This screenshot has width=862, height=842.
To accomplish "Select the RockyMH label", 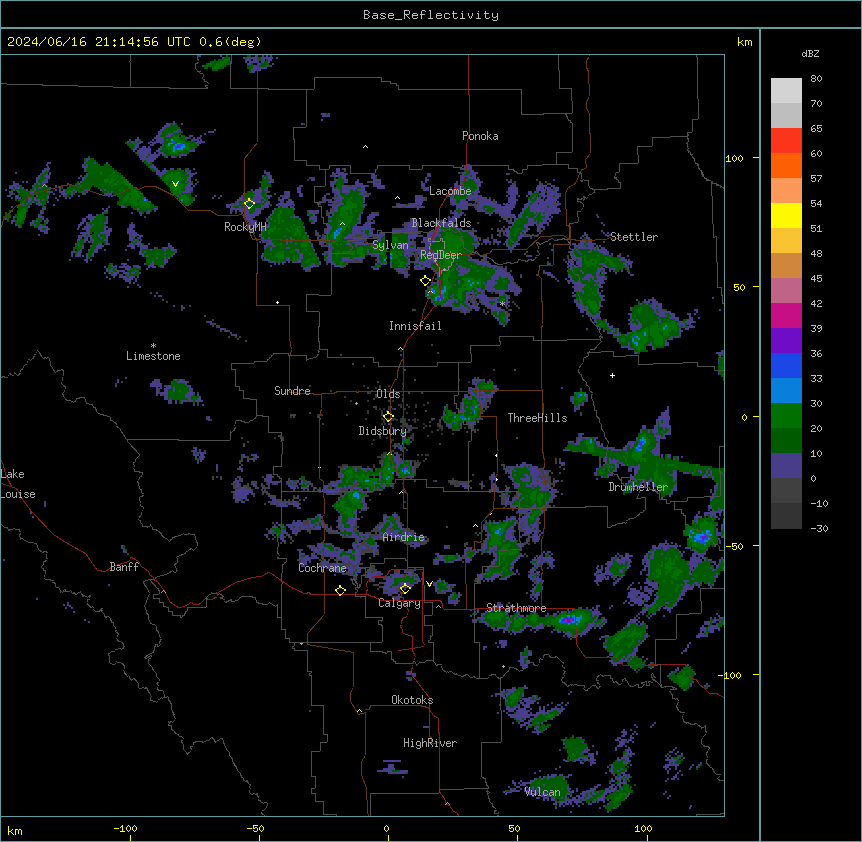I will click(245, 227).
